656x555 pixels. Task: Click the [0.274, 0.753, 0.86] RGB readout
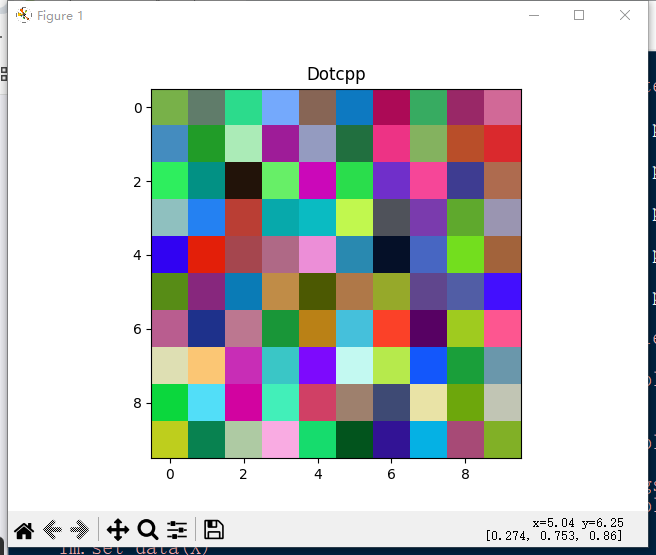click(554, 535)
